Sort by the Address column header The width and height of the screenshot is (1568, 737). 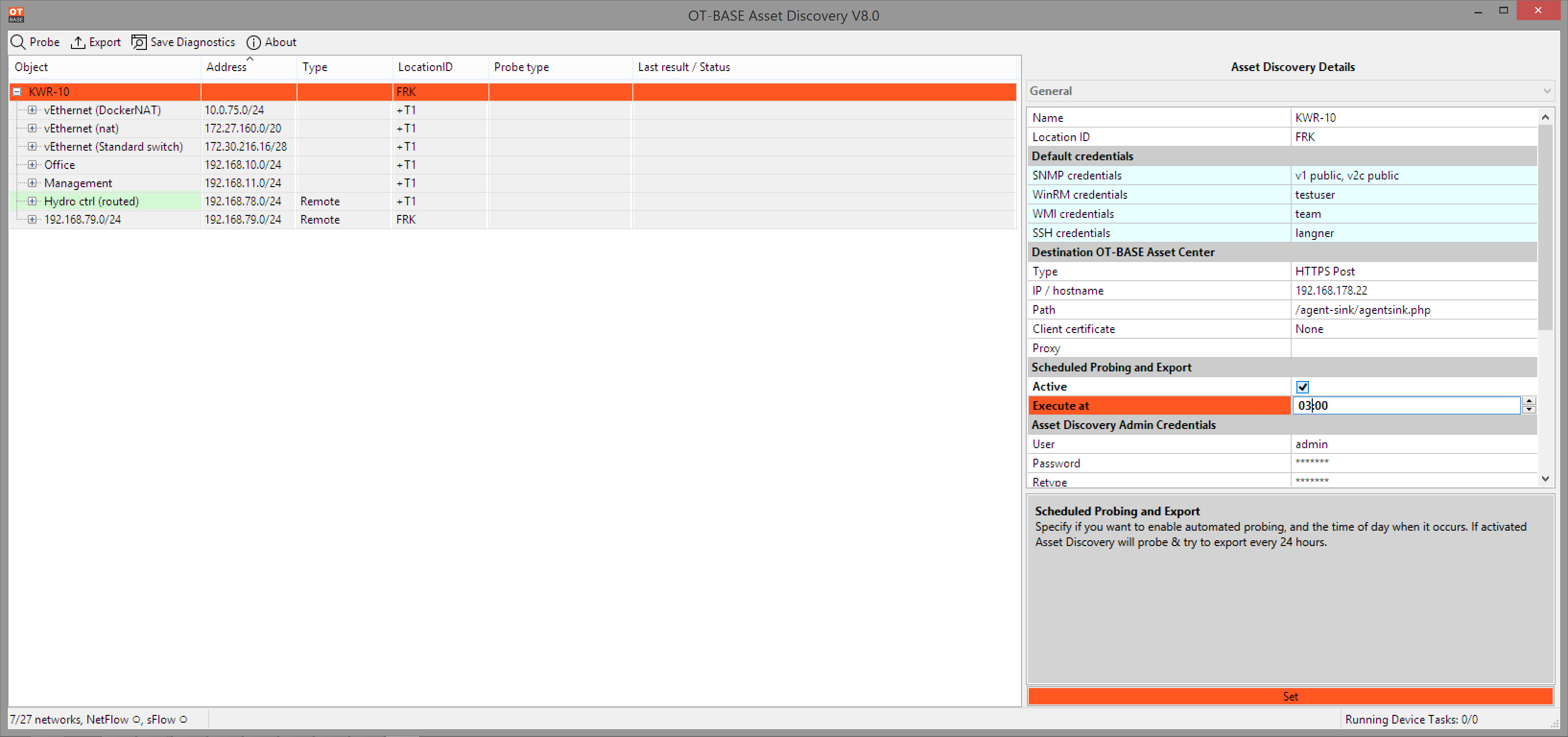[x=249, y=67]
